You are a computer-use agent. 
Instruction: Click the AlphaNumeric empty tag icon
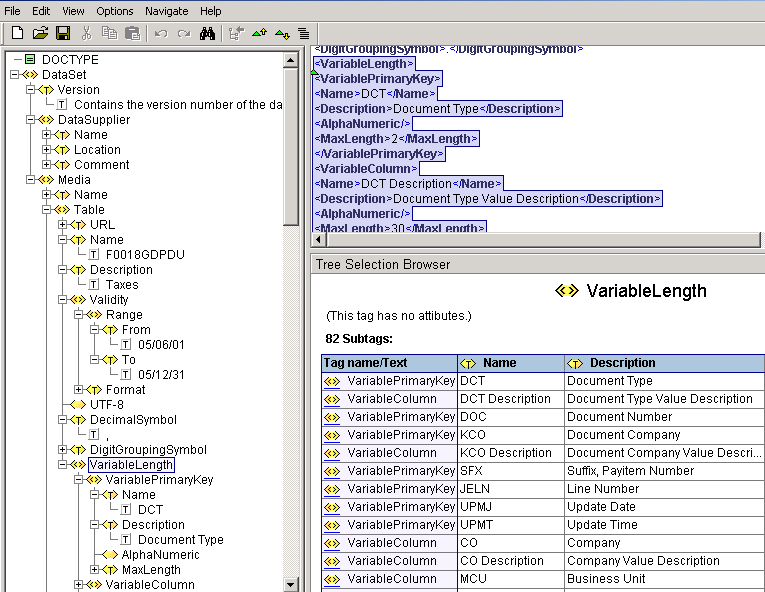click(110, 554)
